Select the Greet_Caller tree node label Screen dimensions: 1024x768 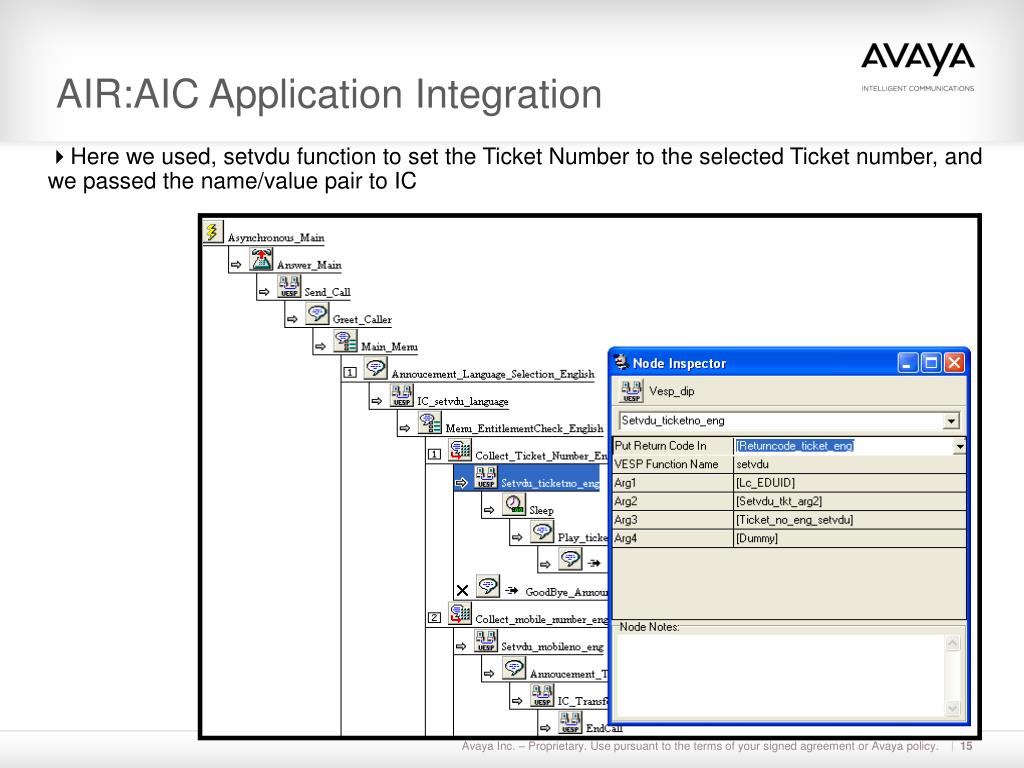coord(362,320)
